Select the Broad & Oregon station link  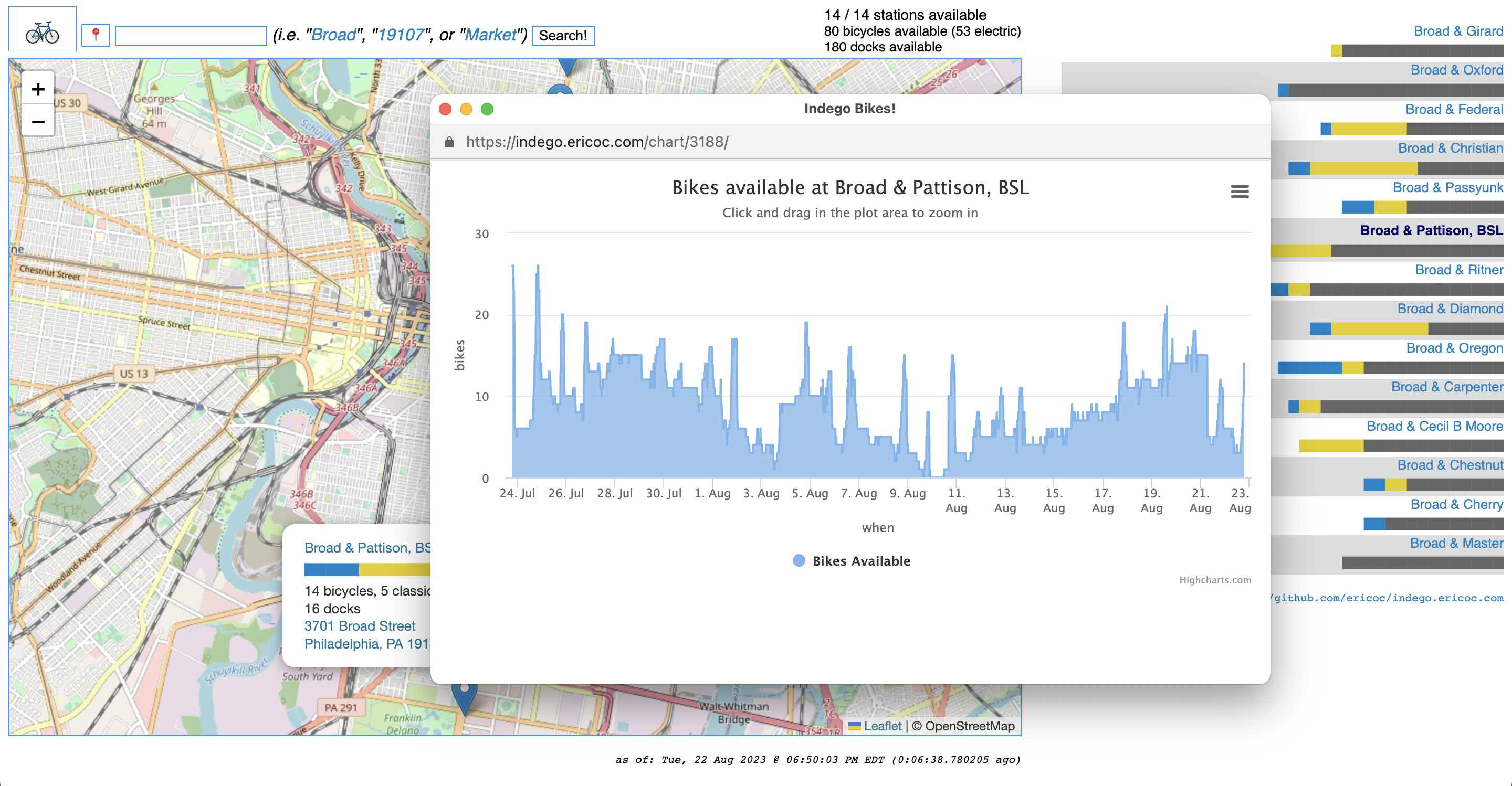[1454, 348]
